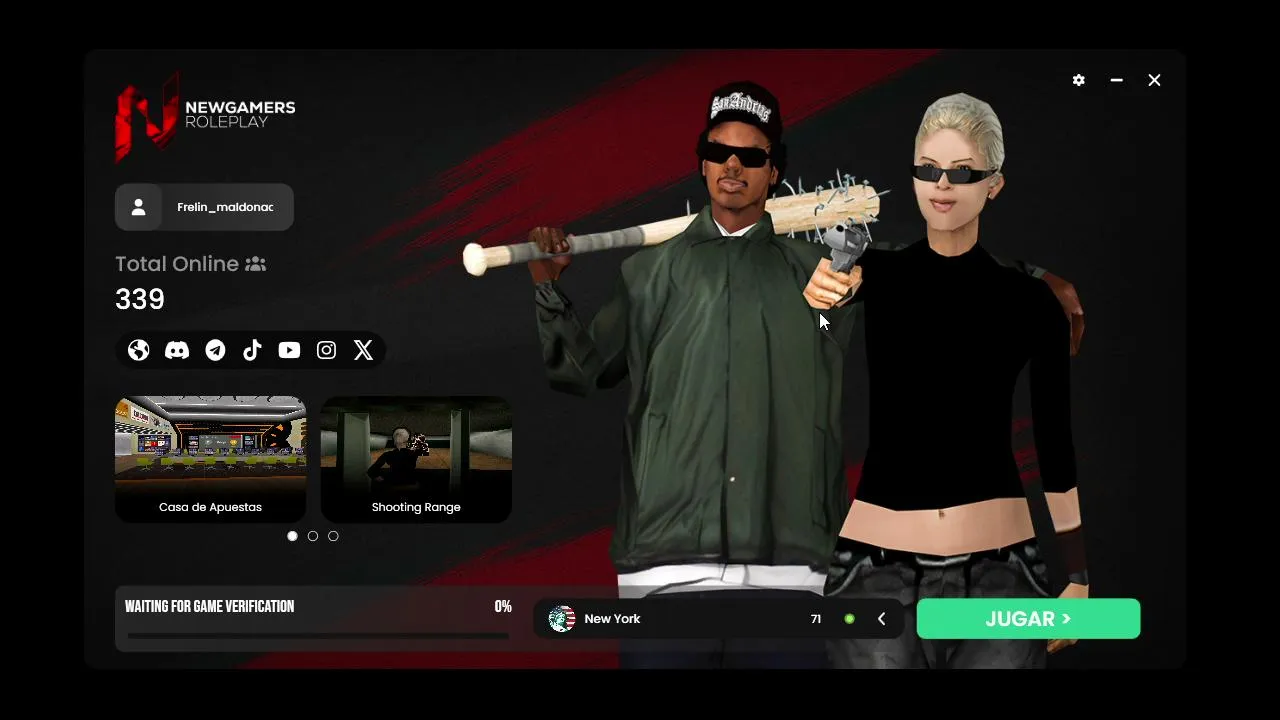Viewport: 1280px width, 720px height.
Task: Open the Instagram profile icon
Action: [326, 350]
